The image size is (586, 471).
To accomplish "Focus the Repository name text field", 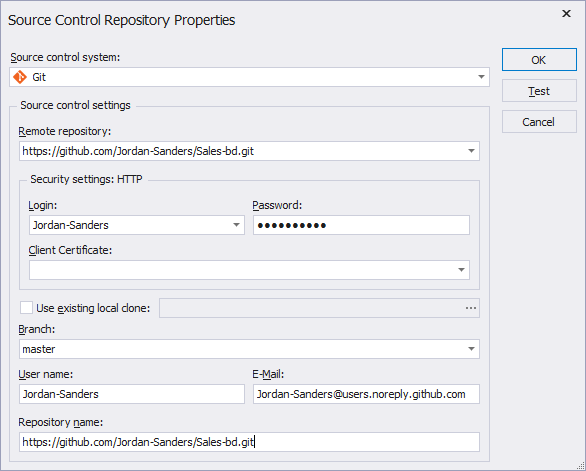I will [249, 442].
